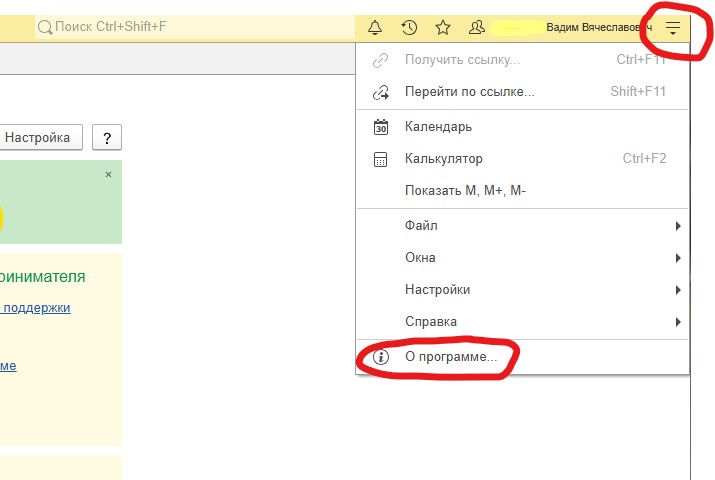Expand the Окна submenu arrow
Viewport: 715px width, 480px height.
pyautogui.click(x=678, y=258)
